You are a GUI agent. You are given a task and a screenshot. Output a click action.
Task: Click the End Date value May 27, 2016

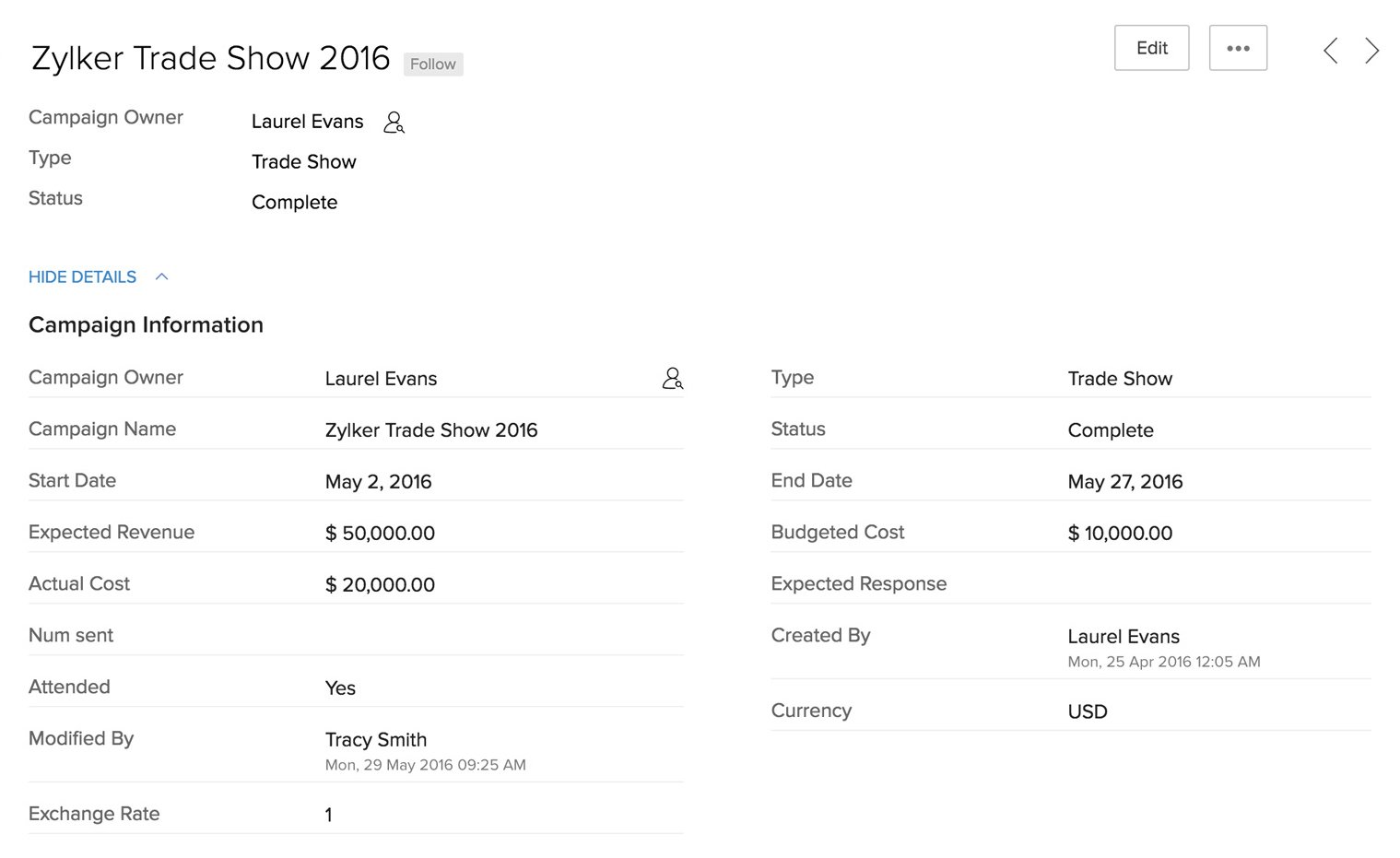1124,482
